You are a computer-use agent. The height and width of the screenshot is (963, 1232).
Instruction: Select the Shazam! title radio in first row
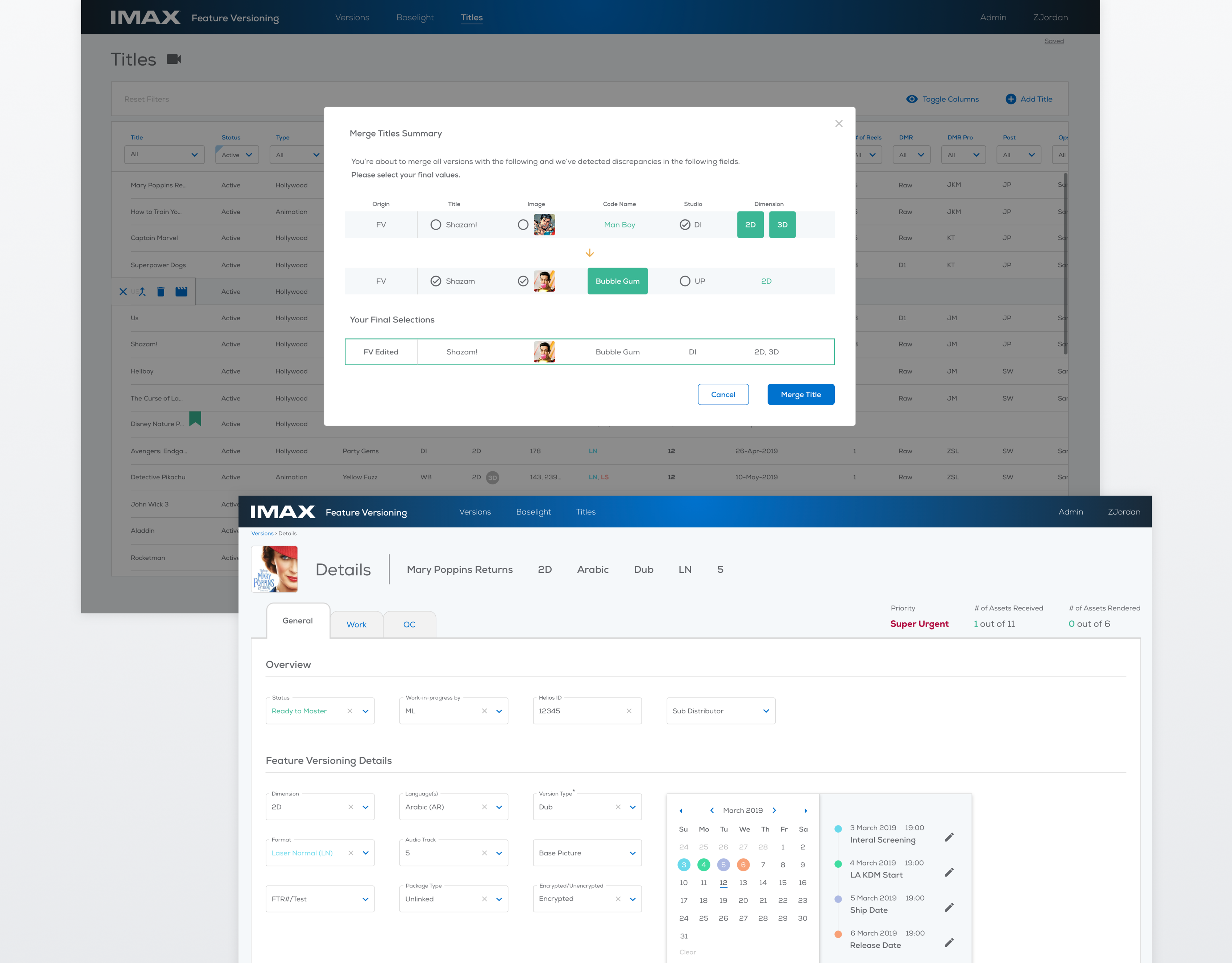435,224
